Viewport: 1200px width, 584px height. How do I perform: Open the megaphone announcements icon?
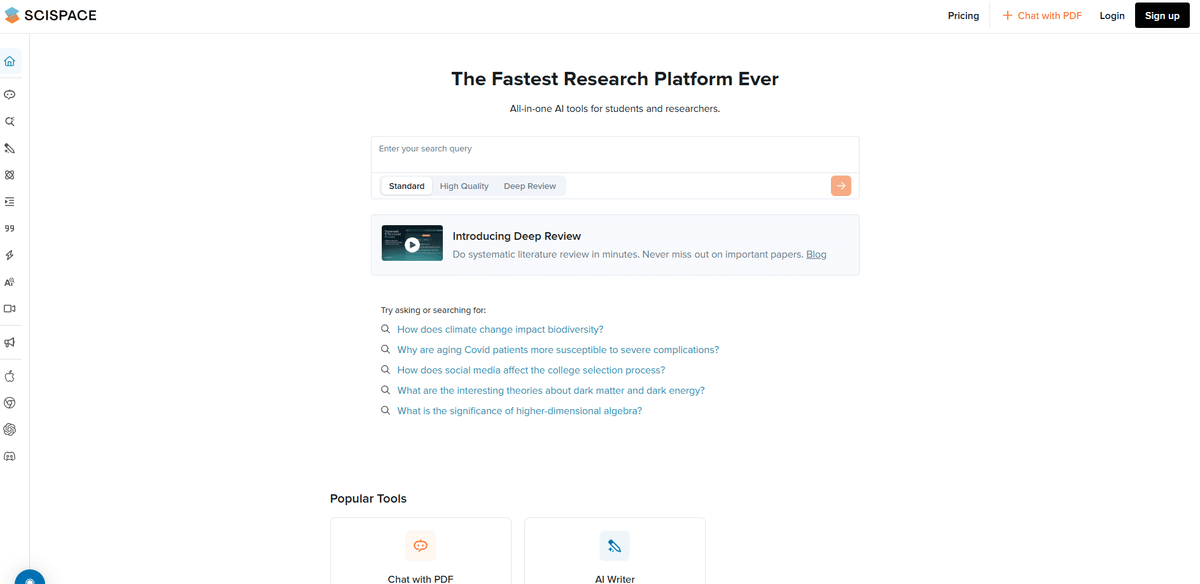point(10,343)
